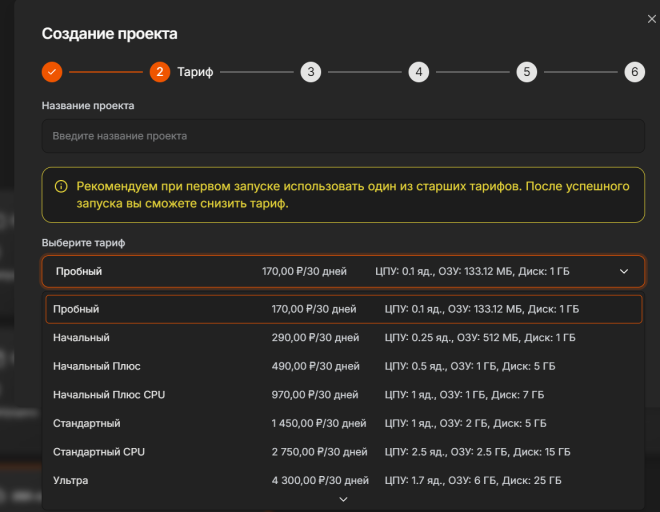
Task: Jump to step 6 in the wizard
Action: [x=635, y=72]
